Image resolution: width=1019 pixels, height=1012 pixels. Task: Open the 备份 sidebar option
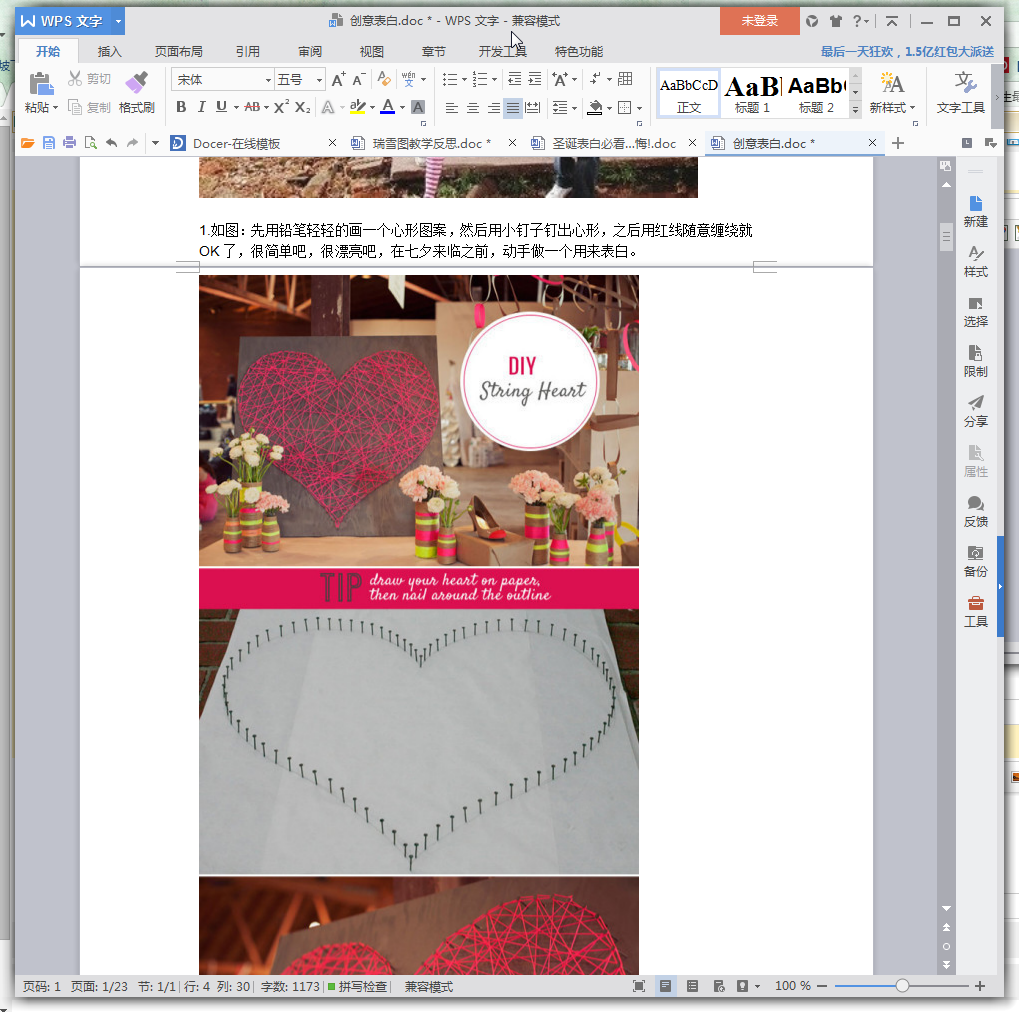975,562
